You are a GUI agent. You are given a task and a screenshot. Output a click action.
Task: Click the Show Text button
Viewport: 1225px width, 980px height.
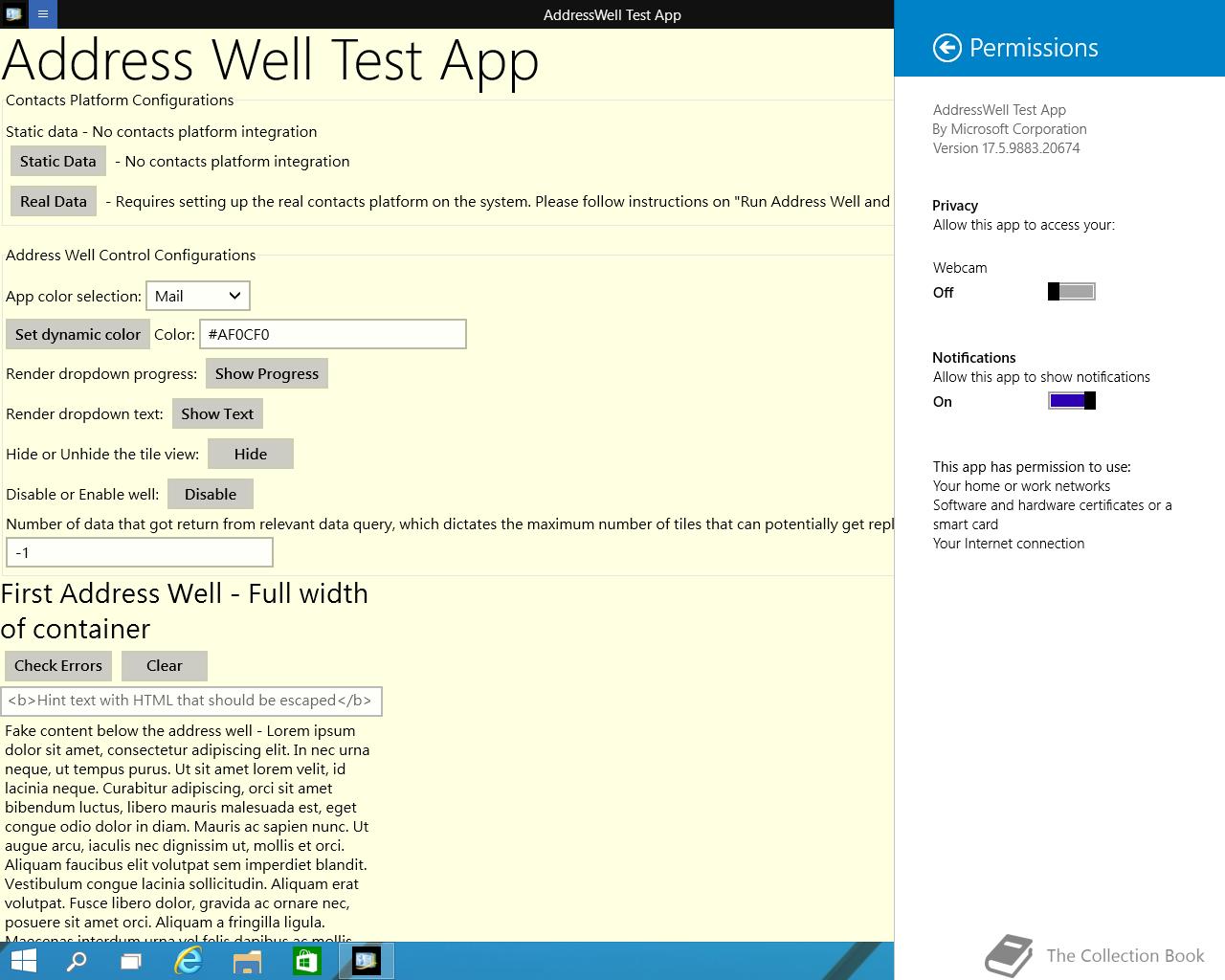click(217, 413)
